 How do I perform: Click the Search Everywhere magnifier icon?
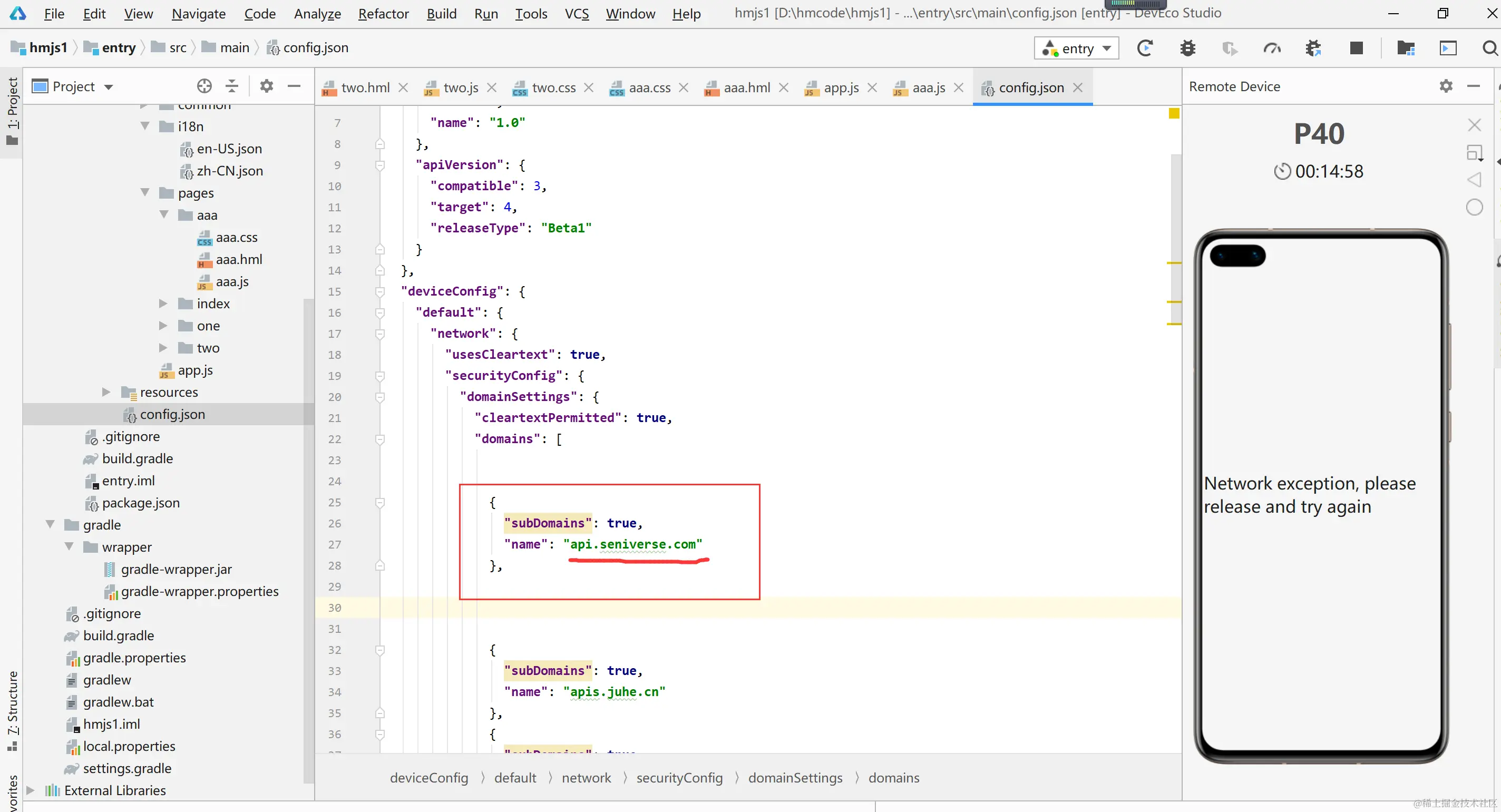click(1489, 48)
